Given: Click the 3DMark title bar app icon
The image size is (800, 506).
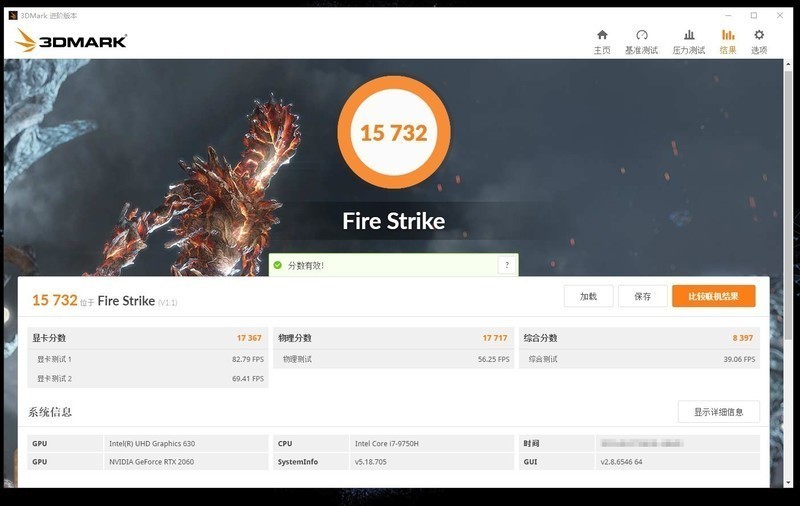Looking at the screenshot, I should point(13,15).
